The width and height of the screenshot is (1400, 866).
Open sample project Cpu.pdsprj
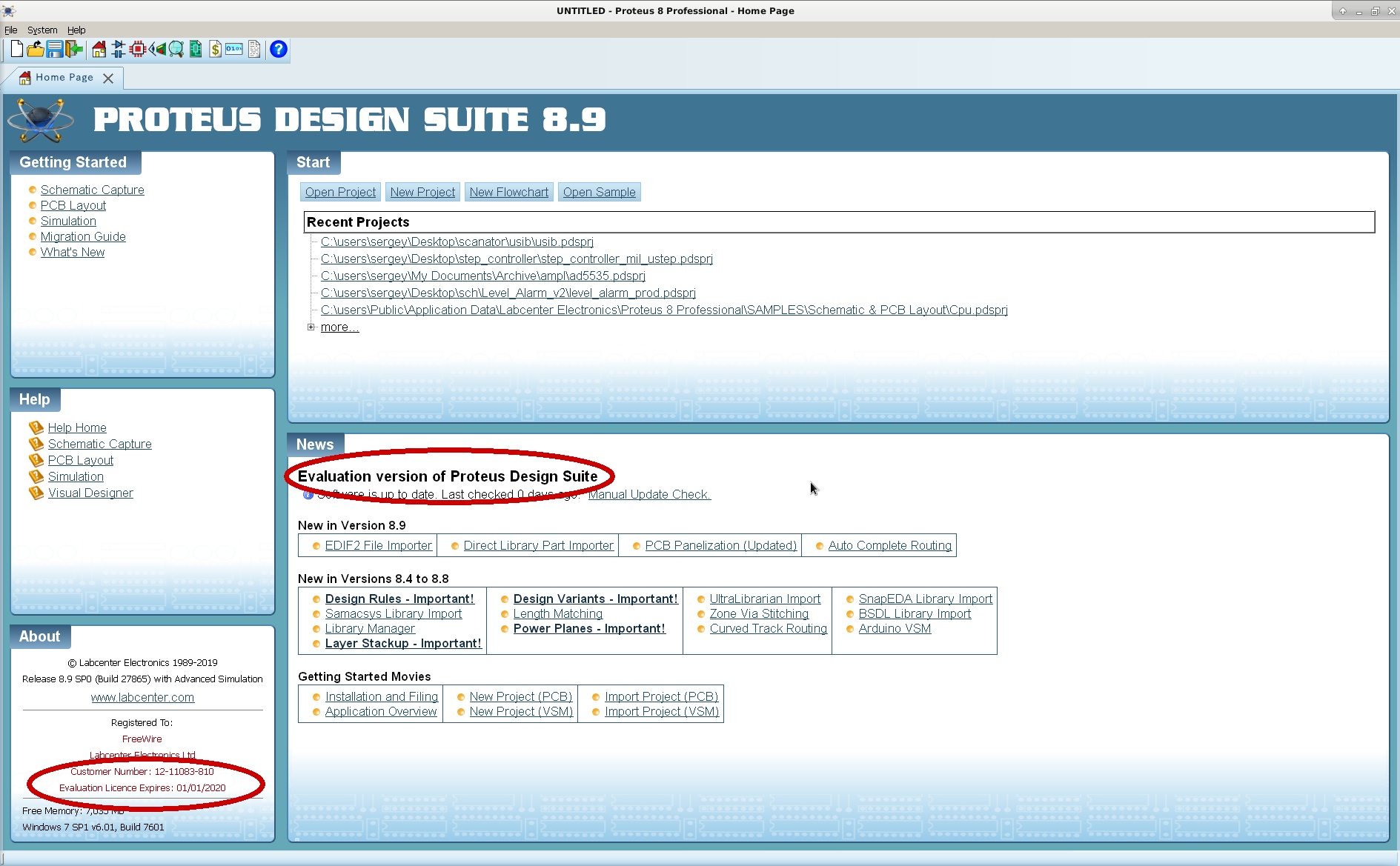(x=664, y=310)
